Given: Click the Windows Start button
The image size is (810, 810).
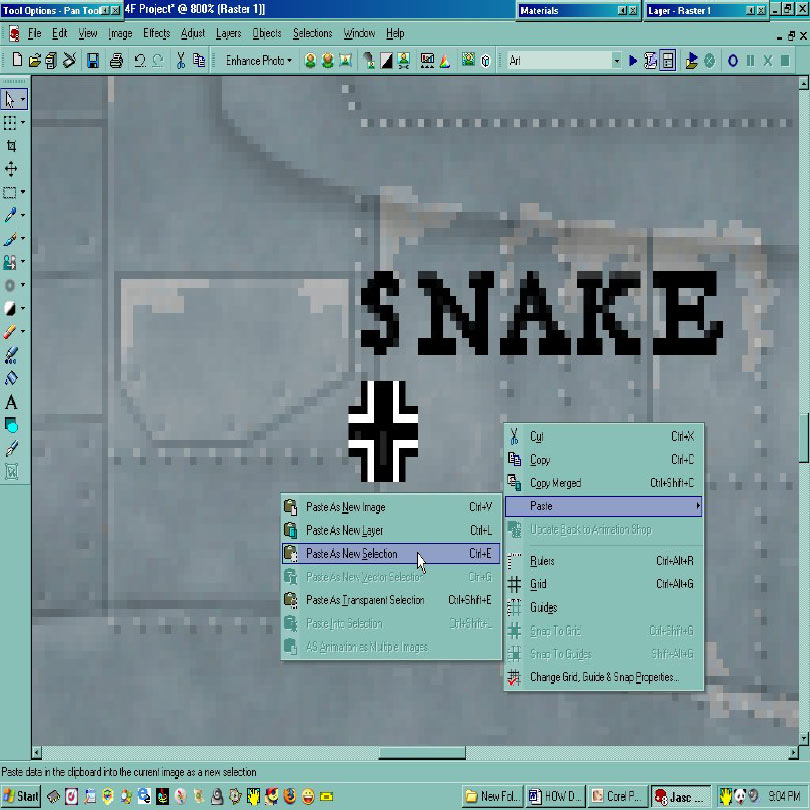Looking at the screenshot, I should 21,796.
